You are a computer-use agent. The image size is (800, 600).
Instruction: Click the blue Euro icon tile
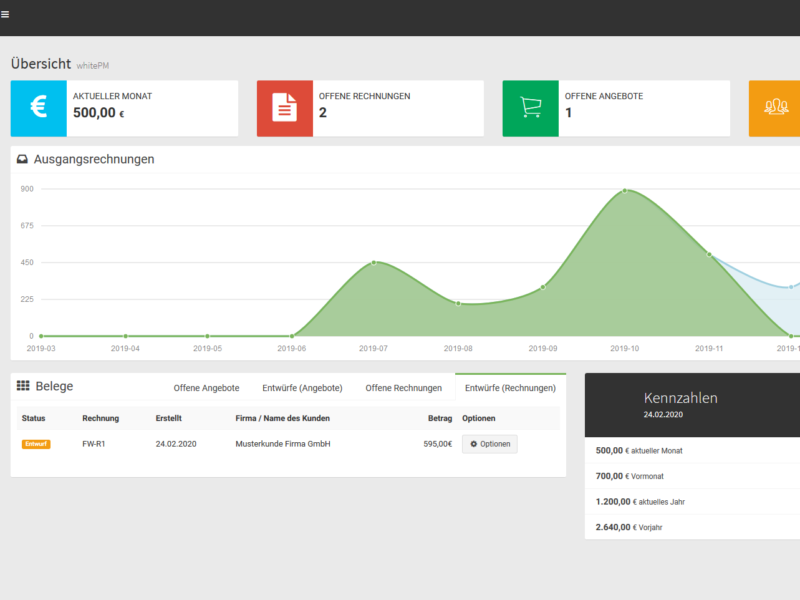(x=39, y=108)
